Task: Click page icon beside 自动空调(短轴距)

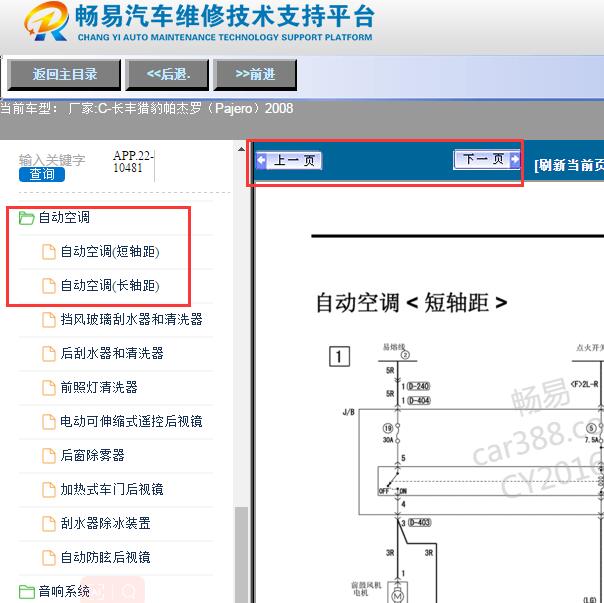Action: (49, 252)
